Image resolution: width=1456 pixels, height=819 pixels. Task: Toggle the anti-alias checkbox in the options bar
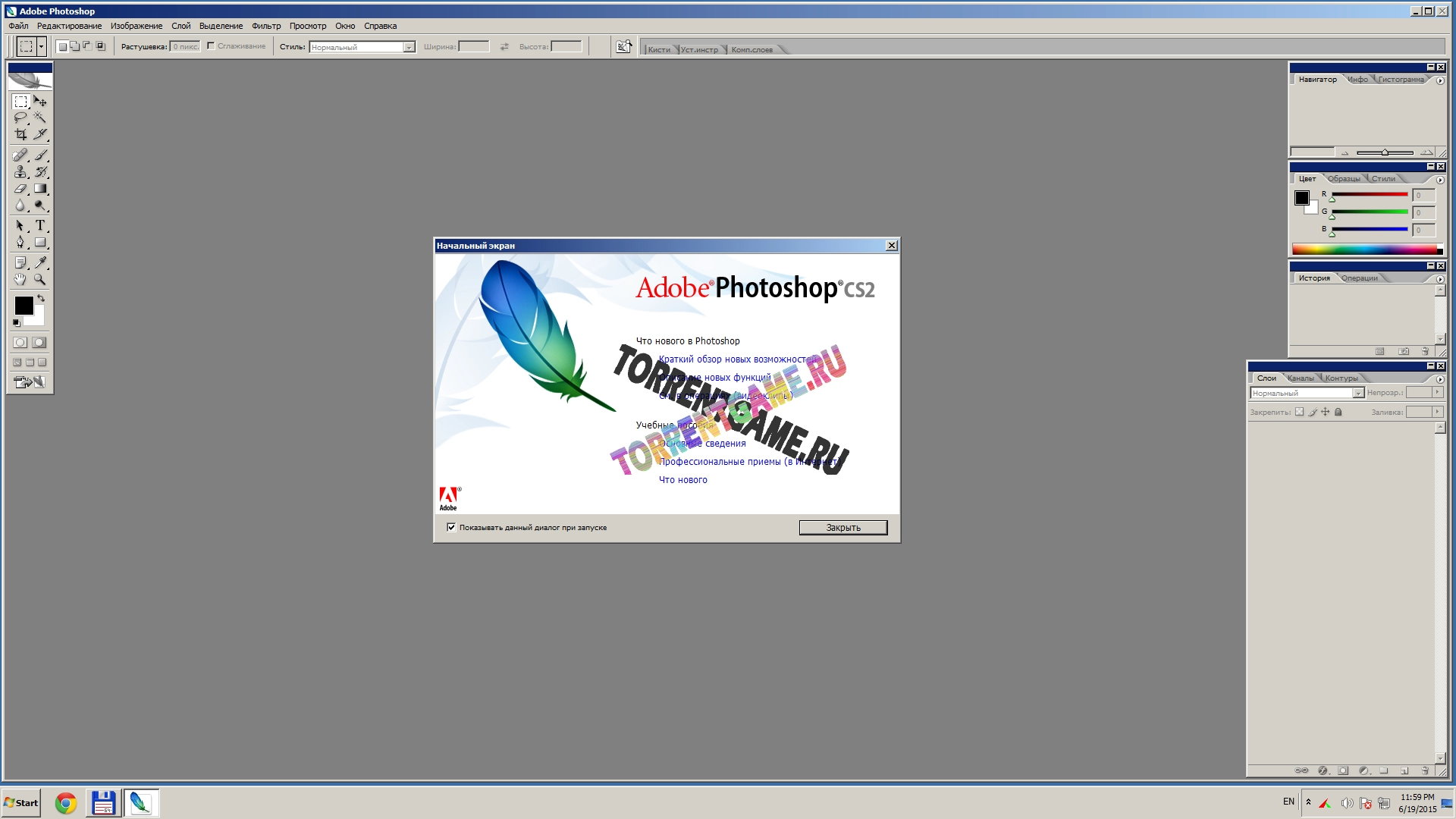pyautogui.click(x=211, y=46)
